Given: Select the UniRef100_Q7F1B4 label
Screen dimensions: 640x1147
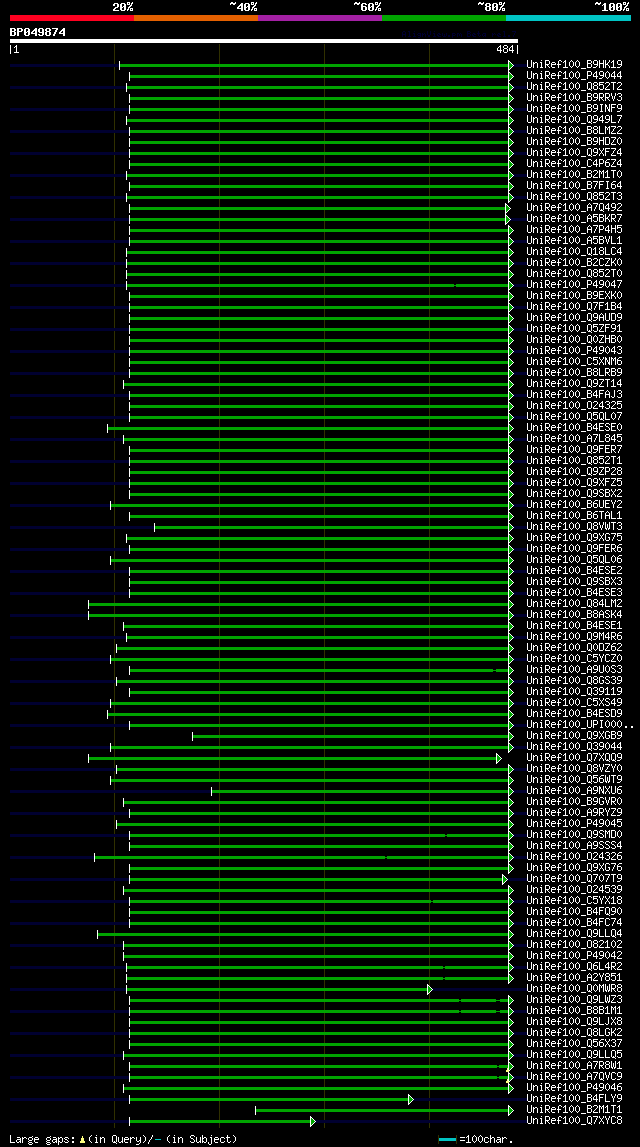Looking at the screenshot, I should coord(574,307).
